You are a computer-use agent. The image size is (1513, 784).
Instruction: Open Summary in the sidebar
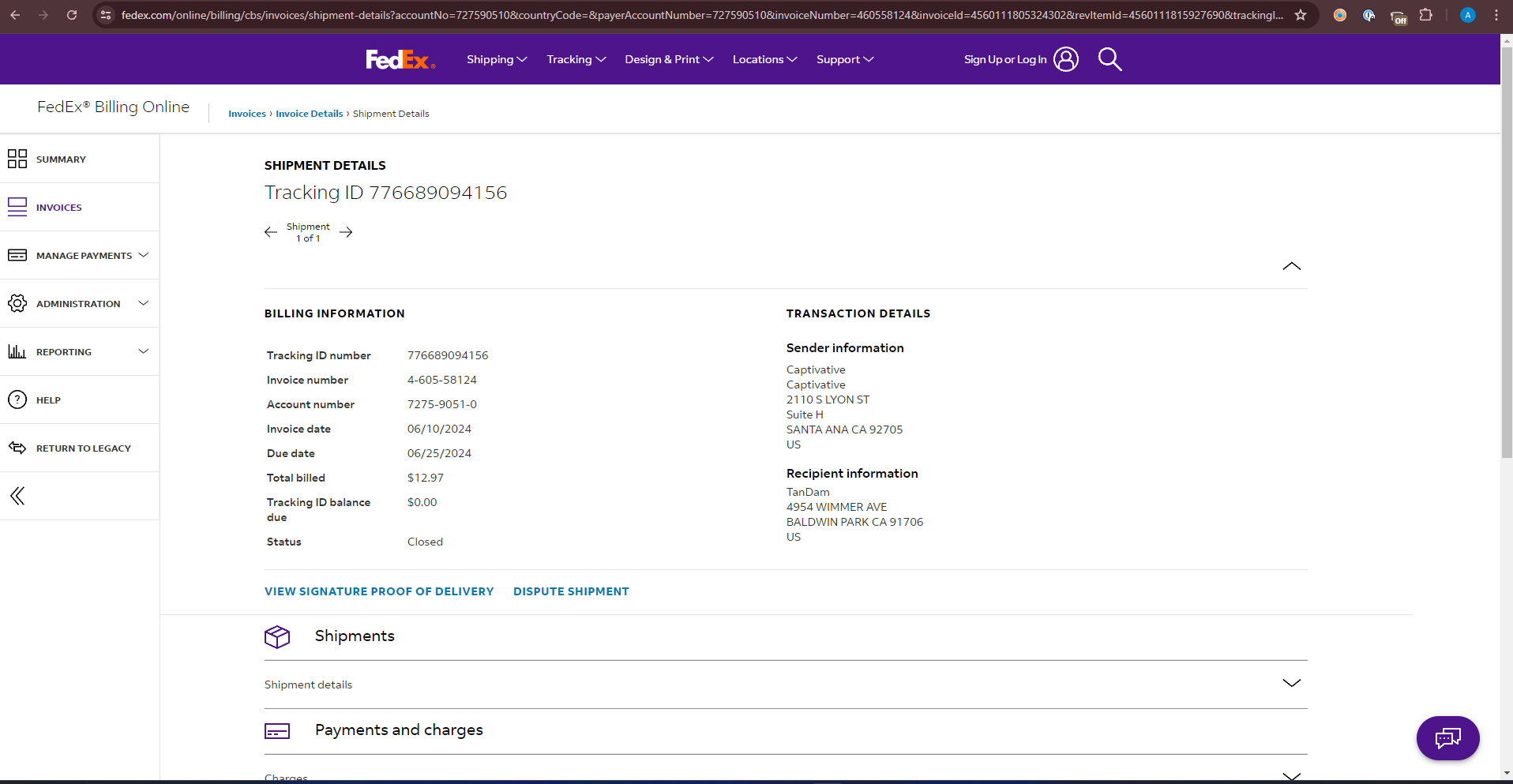[x=61, y=159]
